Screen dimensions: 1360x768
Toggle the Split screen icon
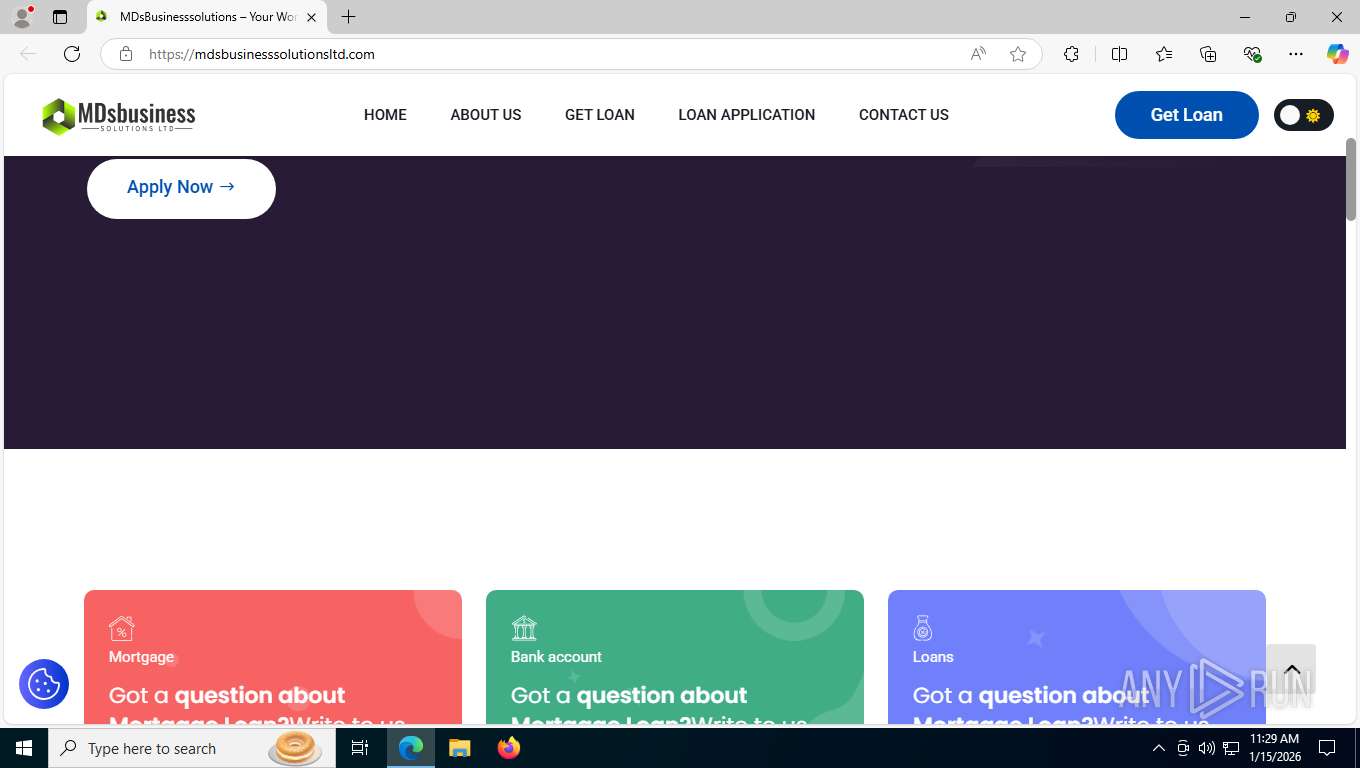pos(1119,54)
